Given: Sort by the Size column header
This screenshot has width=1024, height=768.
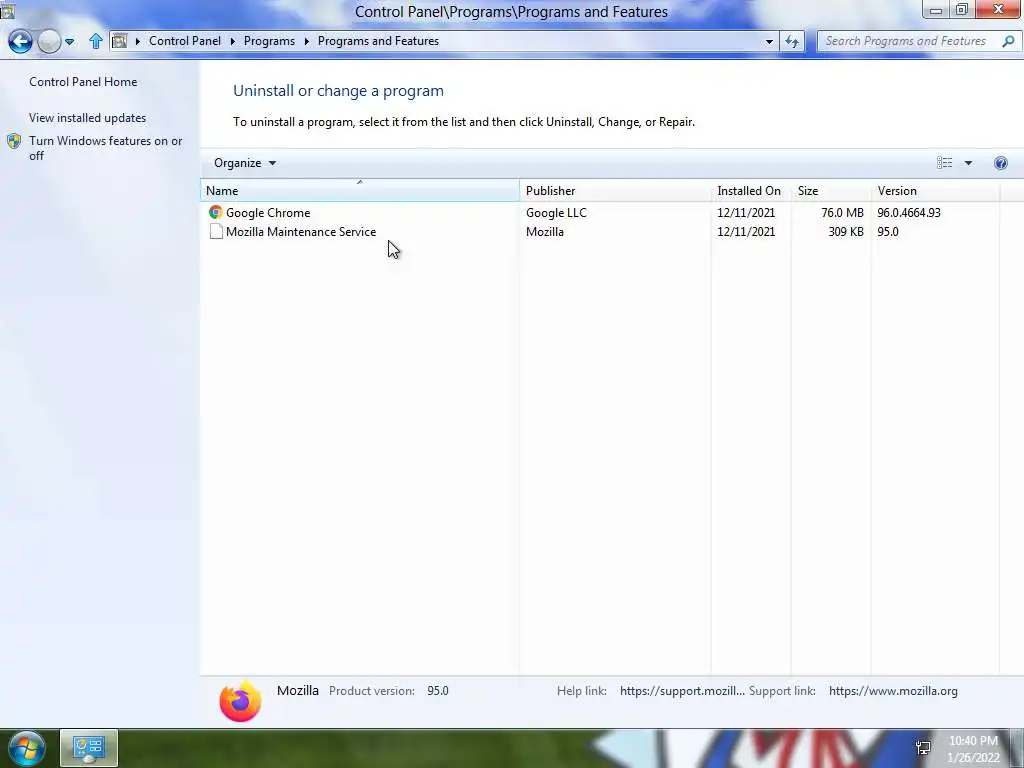Looking at the screenshot, I should coord(830,191).
